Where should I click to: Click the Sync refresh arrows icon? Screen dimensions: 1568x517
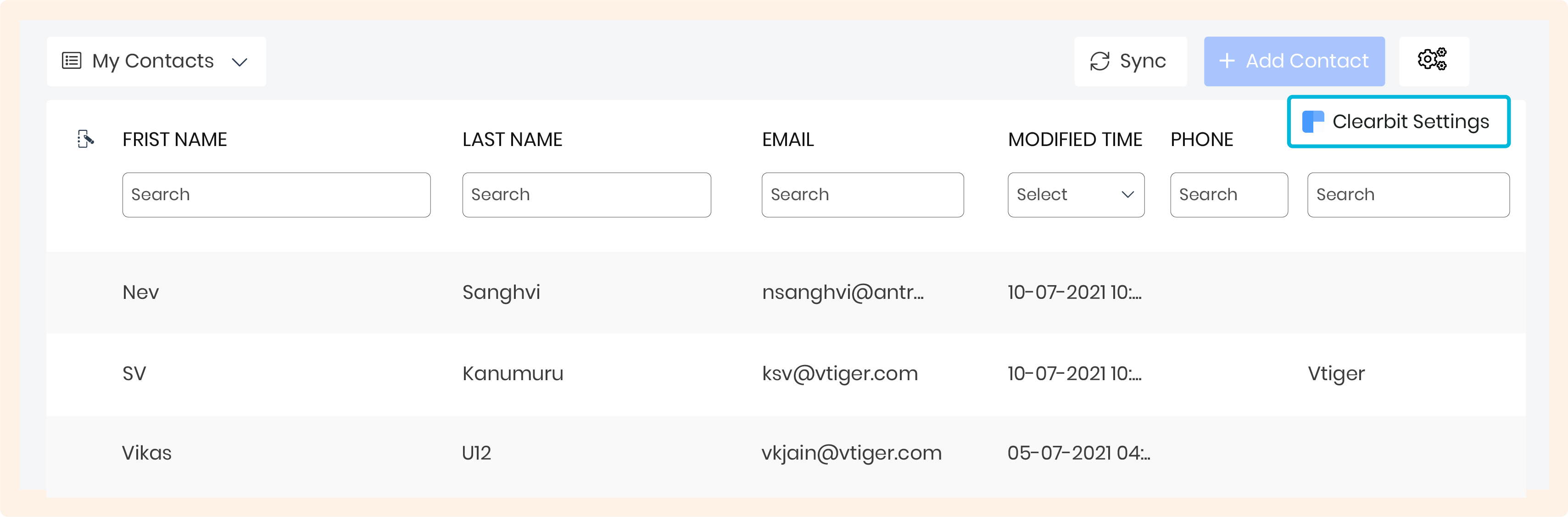click(x=1099, y=62)
